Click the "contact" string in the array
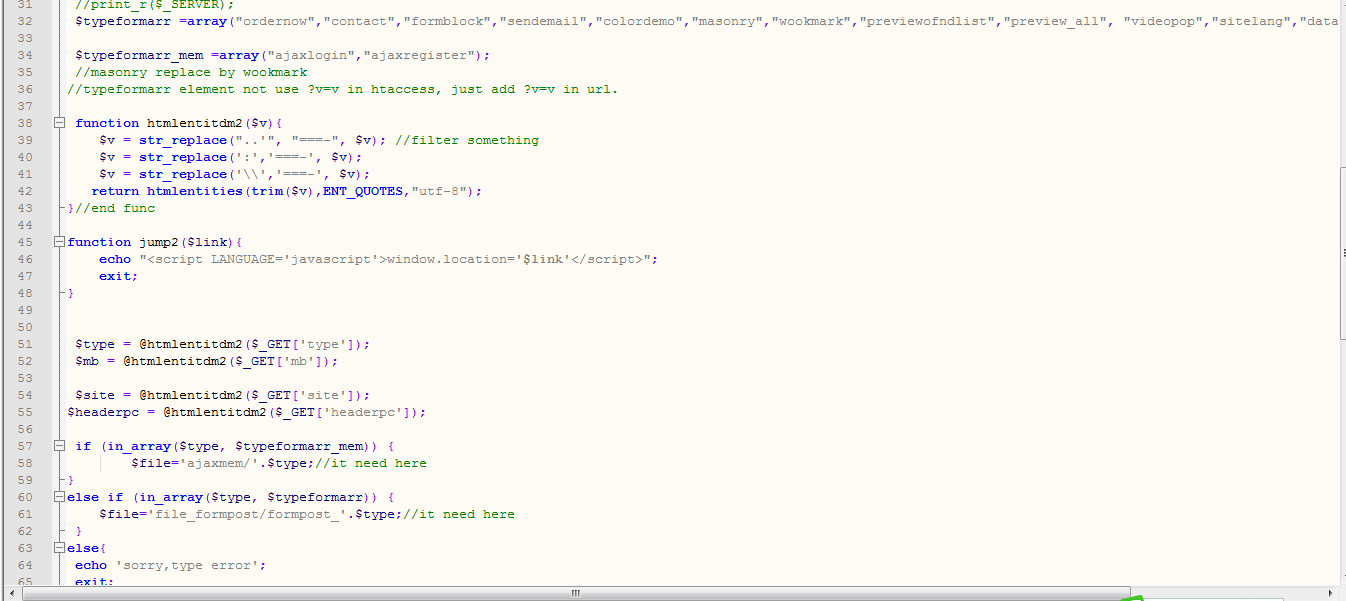 pyautogui.click(x=357, y=21)
